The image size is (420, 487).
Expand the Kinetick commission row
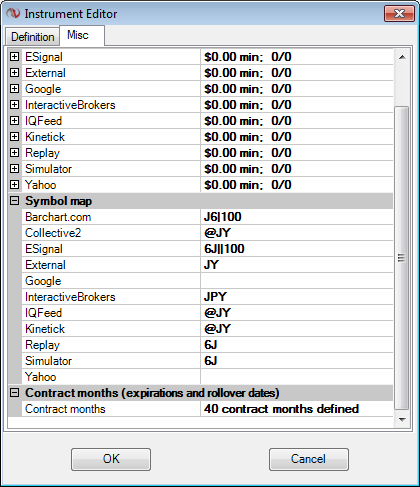[14, 137]
